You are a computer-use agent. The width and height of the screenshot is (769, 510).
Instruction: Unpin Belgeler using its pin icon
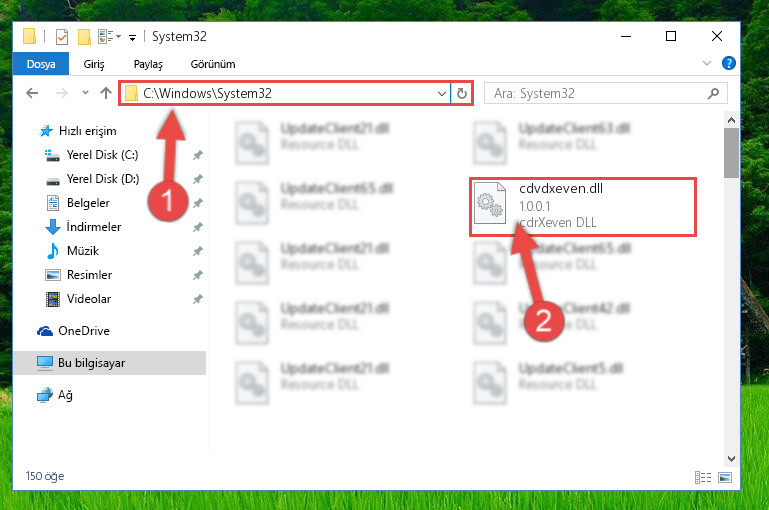(197, 203)
